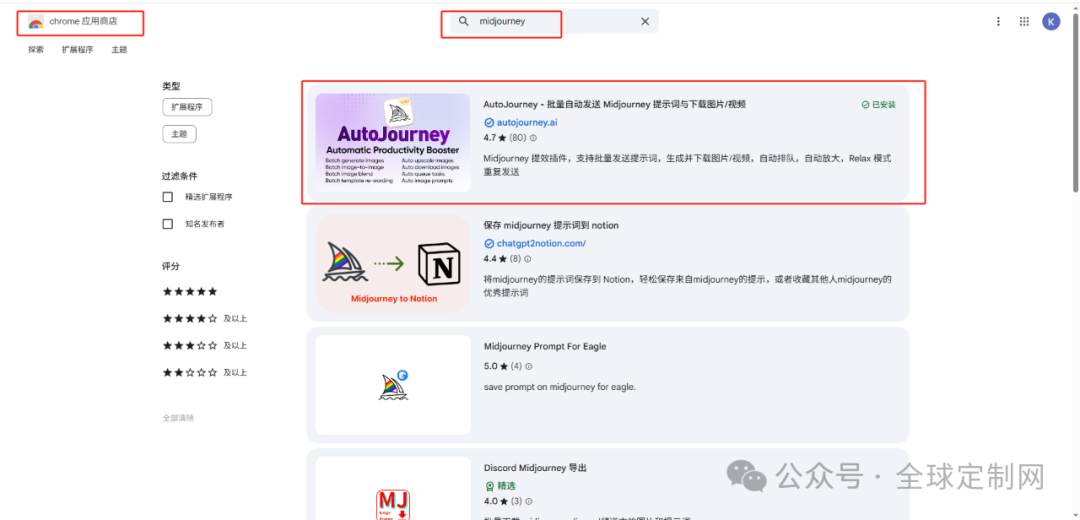Click info icon next to AutoJourney rating (80)
Screen dimensions: 1080x520
pos(533,138)
